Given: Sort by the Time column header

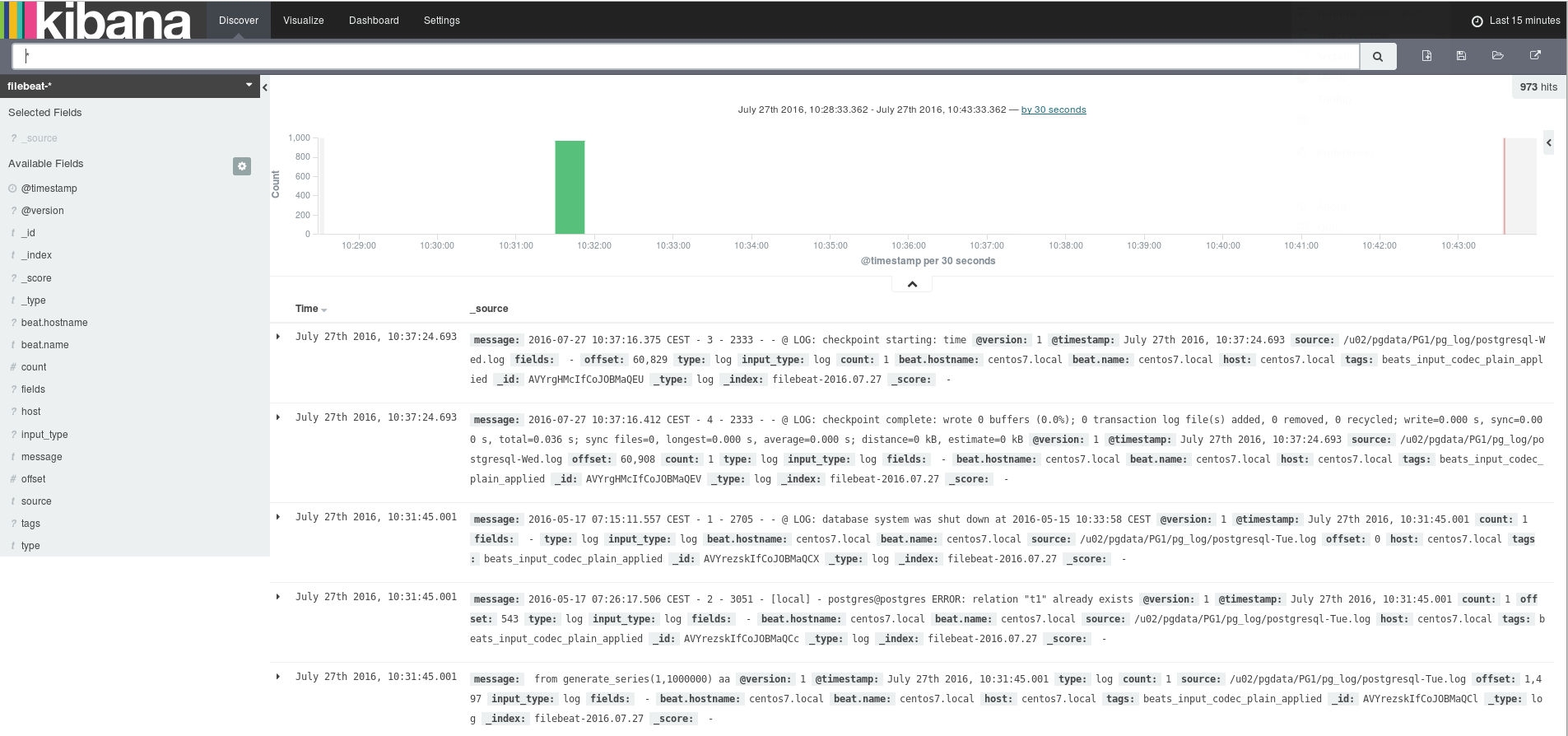Looking at the screenshot, I should (311, 309).
